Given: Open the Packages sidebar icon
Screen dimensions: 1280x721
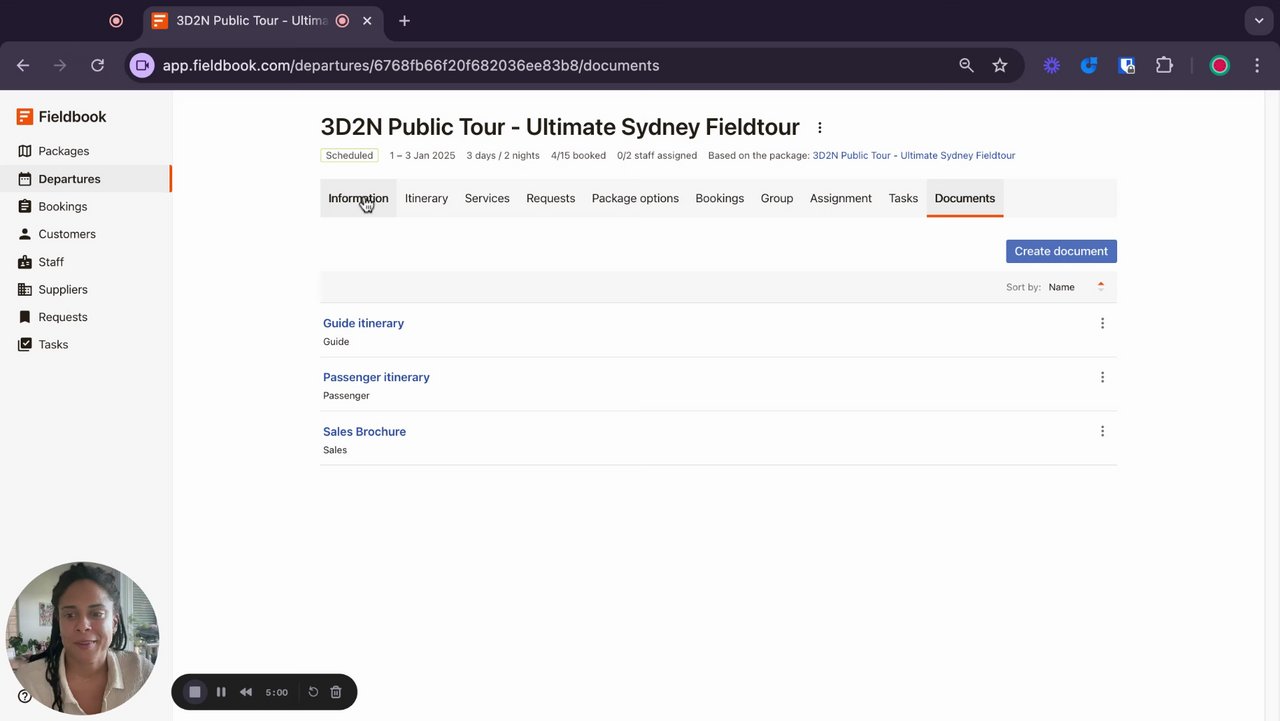Looking at the screenshot, I should [25, 151].
